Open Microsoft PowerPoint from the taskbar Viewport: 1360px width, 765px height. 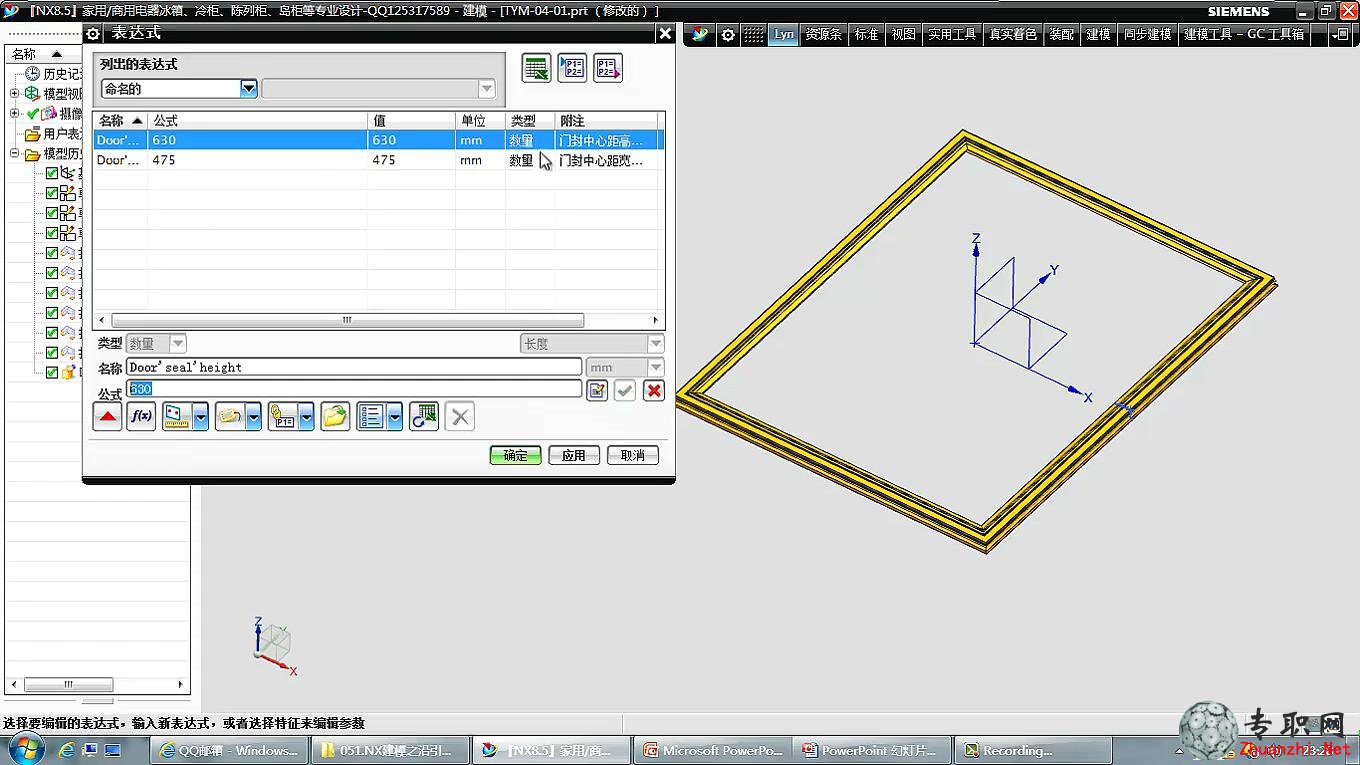(713, 750)
